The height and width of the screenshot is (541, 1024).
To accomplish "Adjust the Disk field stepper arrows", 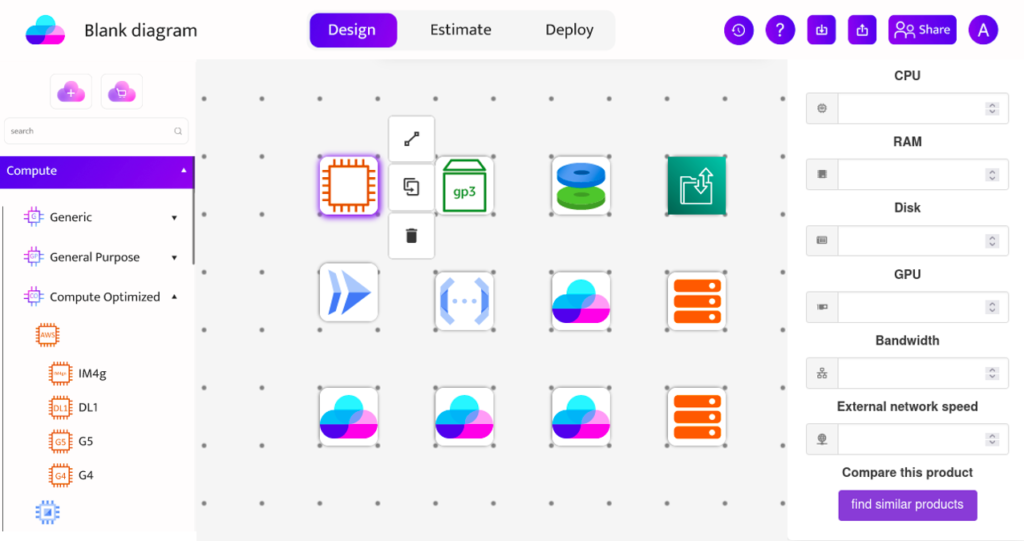I will [x=992, y=241].
